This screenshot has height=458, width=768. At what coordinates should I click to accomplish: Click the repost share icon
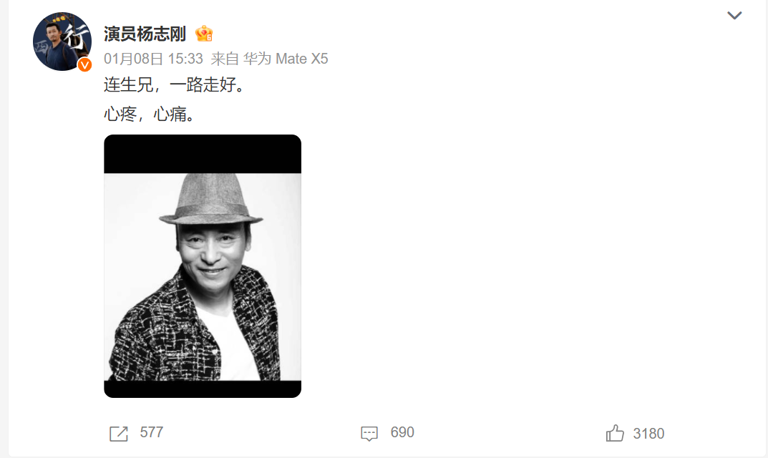119,434
